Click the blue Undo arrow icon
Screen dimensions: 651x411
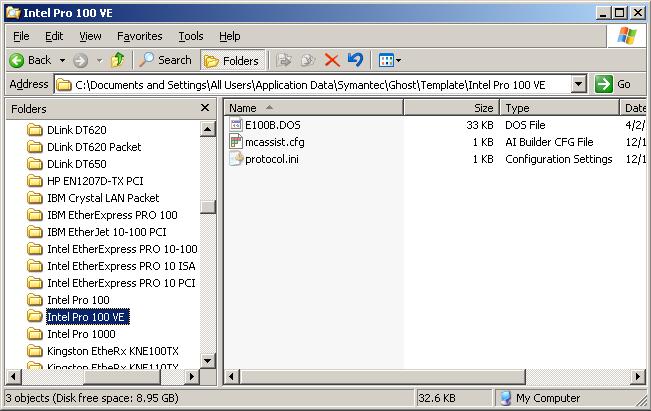coord(355,60)
